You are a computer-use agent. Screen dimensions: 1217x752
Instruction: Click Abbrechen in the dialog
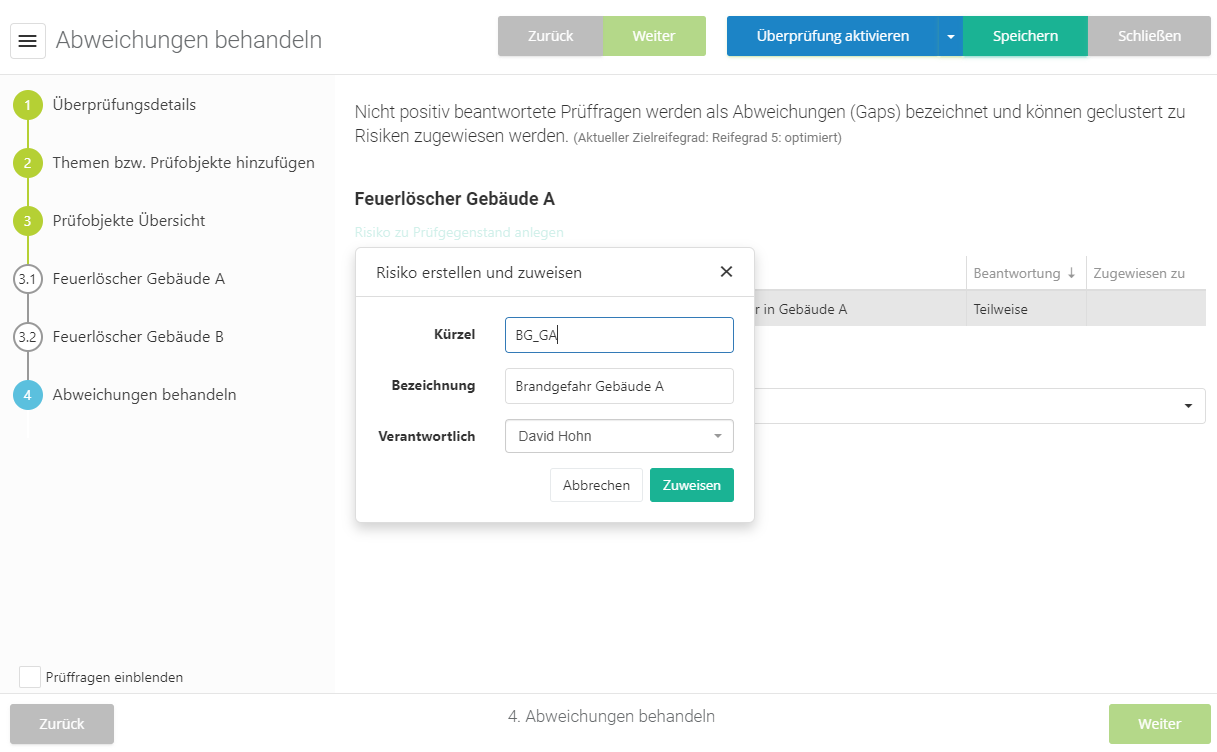(596, 485)
